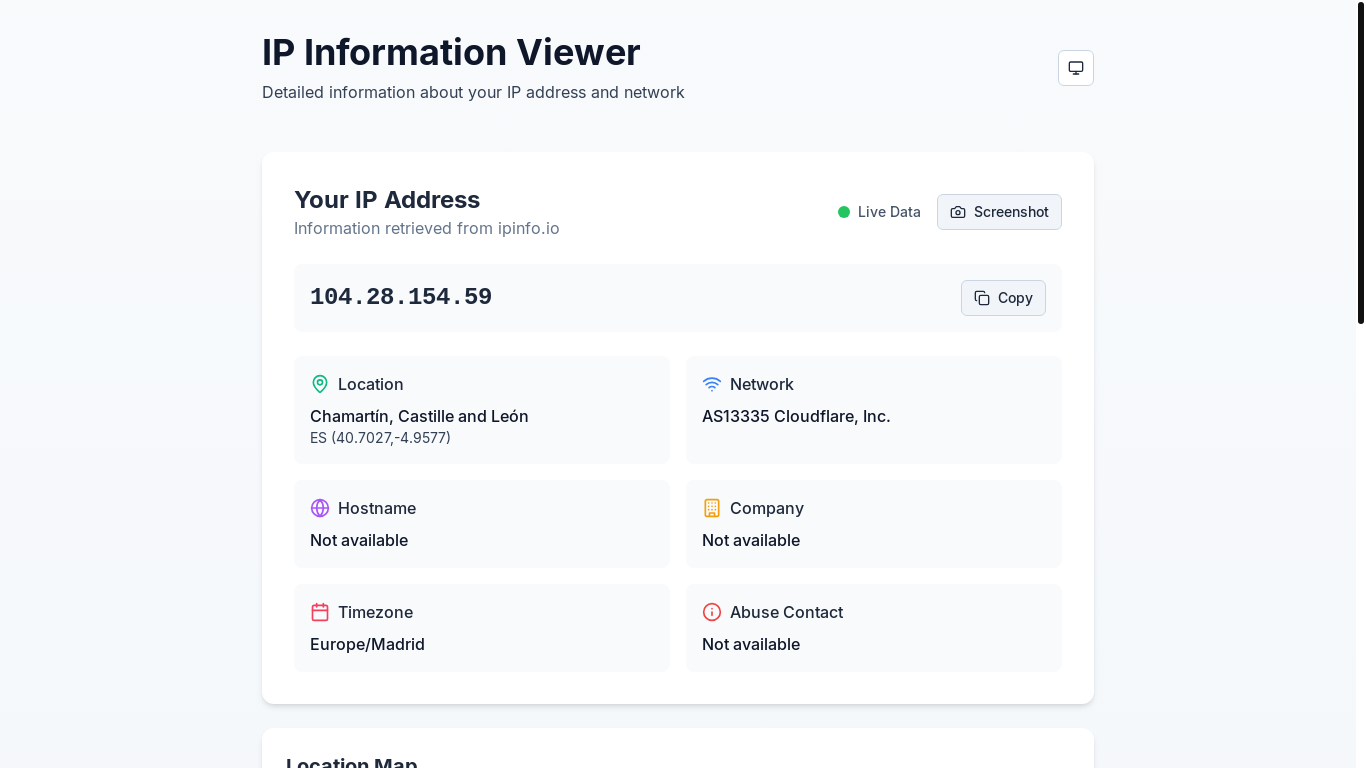Click the page vertical scrollbar thumb
The image size is (1366, 768).
[x=1361, y=162]
